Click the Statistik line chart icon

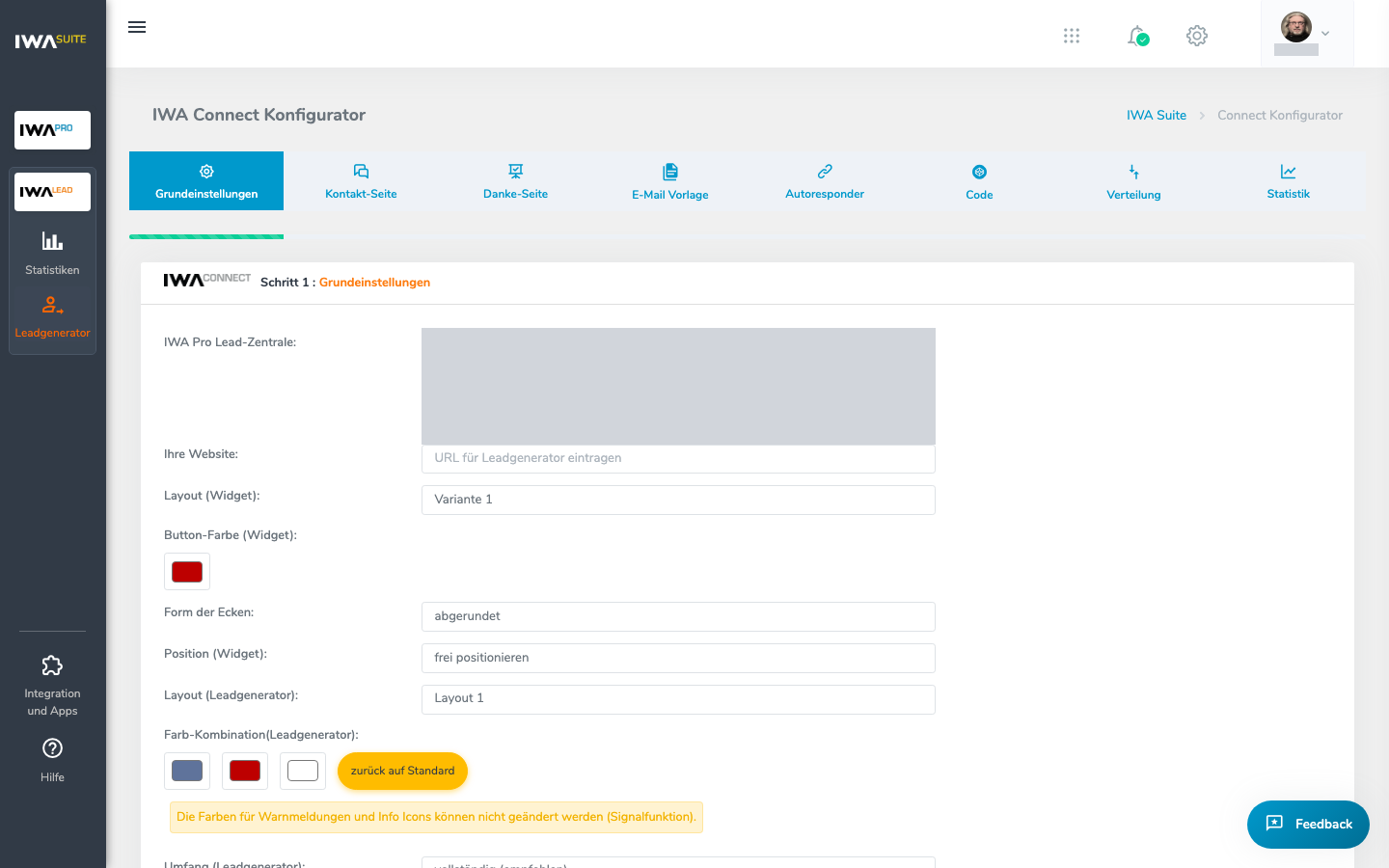tap(1289, 172)
